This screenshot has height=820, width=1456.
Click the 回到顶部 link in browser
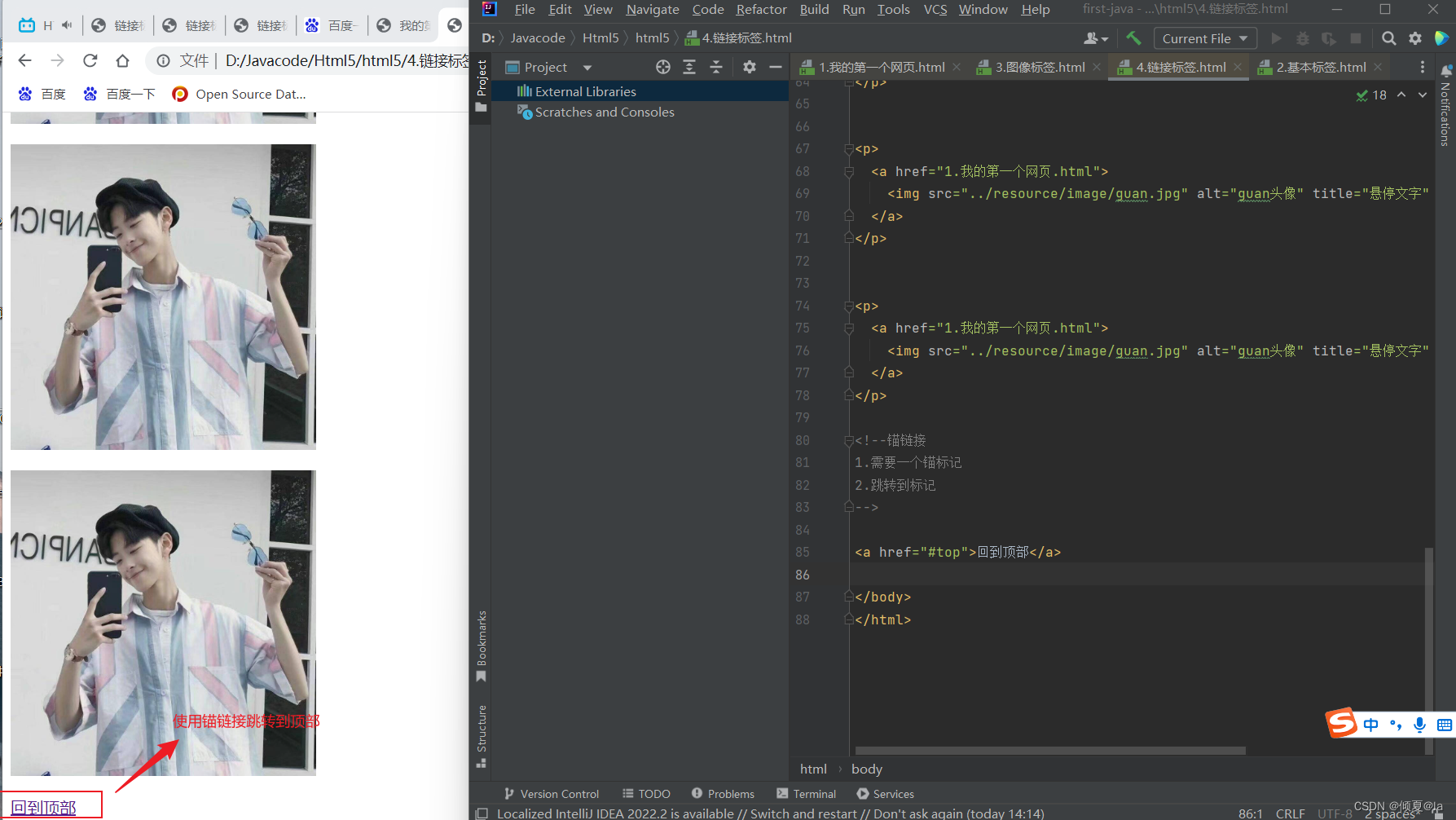coord(43,807)
